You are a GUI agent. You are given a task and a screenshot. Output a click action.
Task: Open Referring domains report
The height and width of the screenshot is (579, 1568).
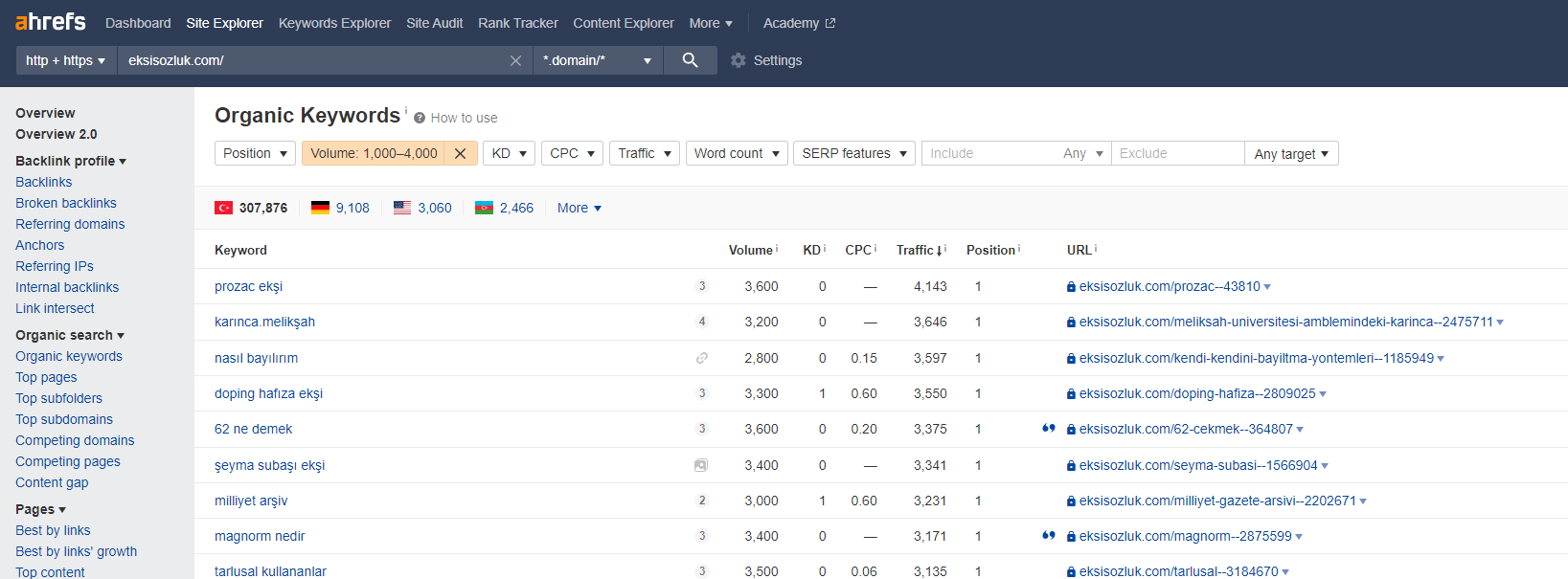(70, 224)
